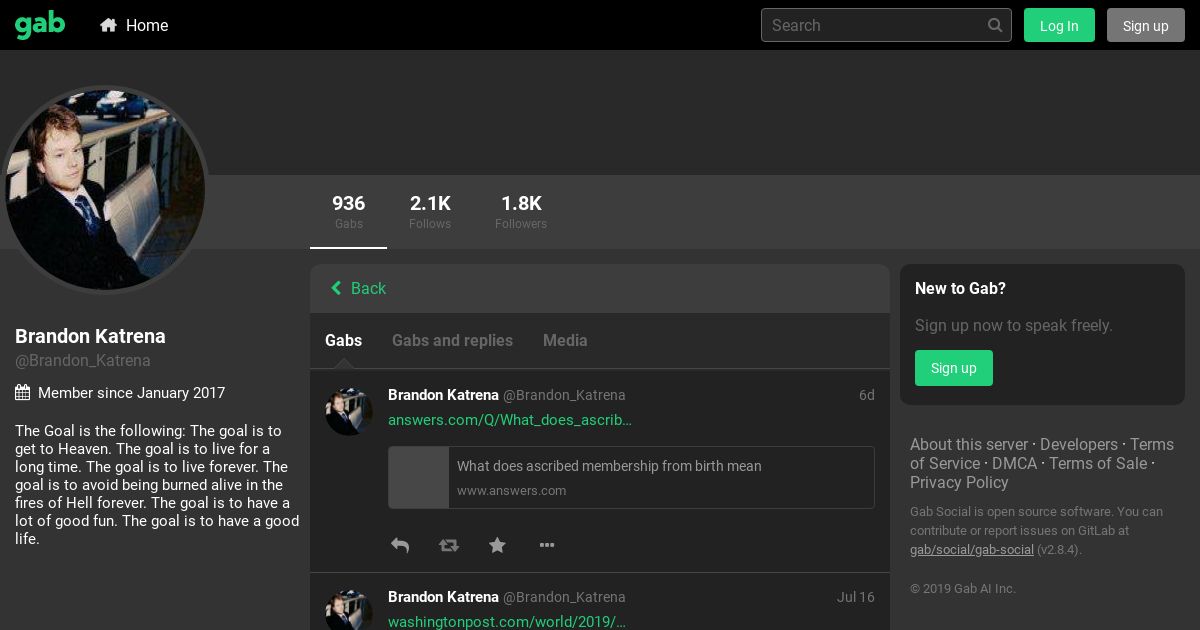
Task: Click the Home house icon
Action: point(109,25)
